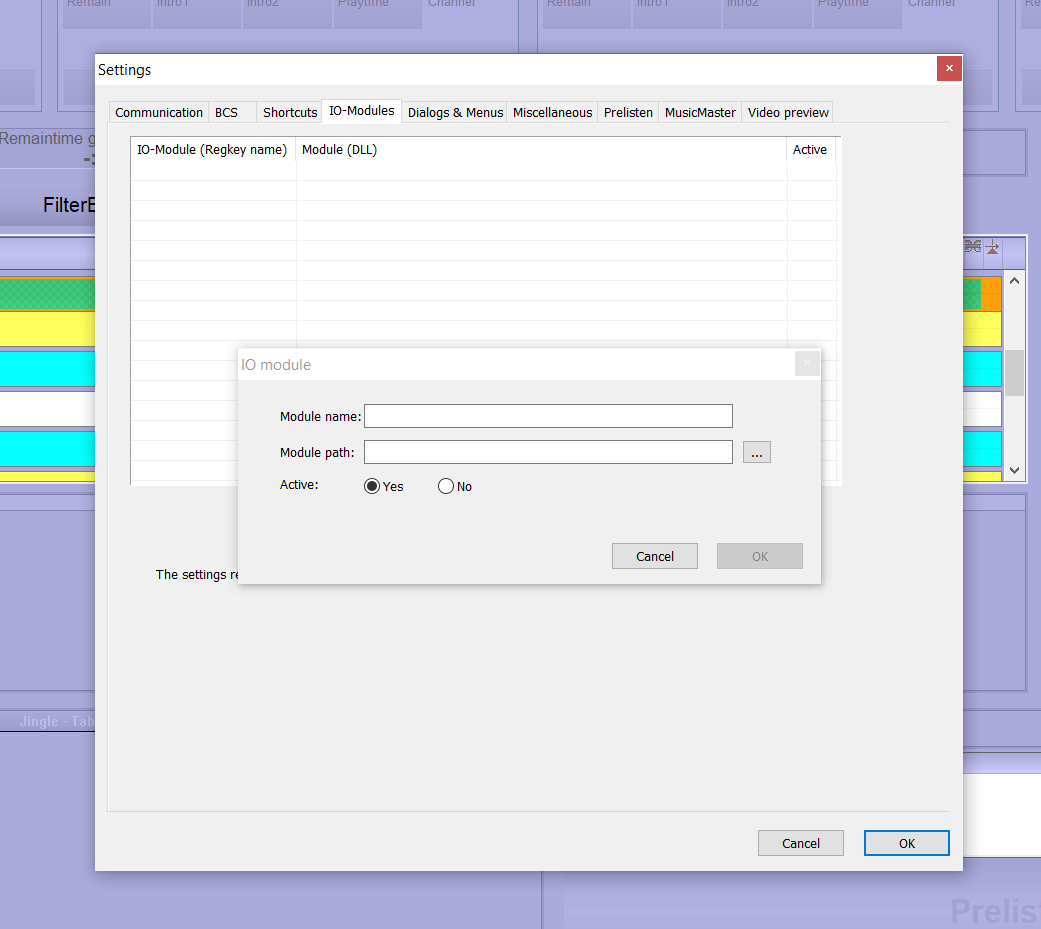Click the playlist scrollbar down arrow
This screenshot has height=929, width=1041.
tap(1014, 469)
